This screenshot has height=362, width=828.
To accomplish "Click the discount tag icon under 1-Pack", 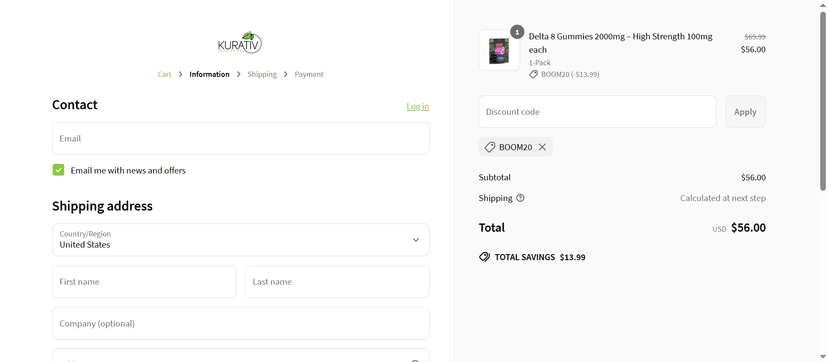I will 533,74.
